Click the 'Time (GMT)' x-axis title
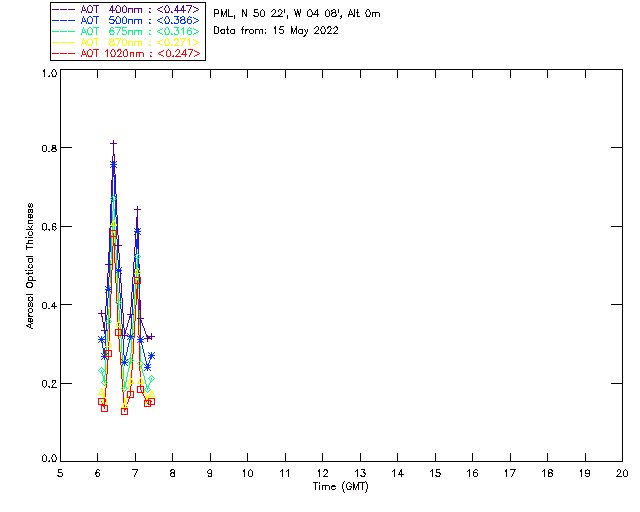Image resolution: width=640 pixels, height=512 pixels. pos(342,486)
